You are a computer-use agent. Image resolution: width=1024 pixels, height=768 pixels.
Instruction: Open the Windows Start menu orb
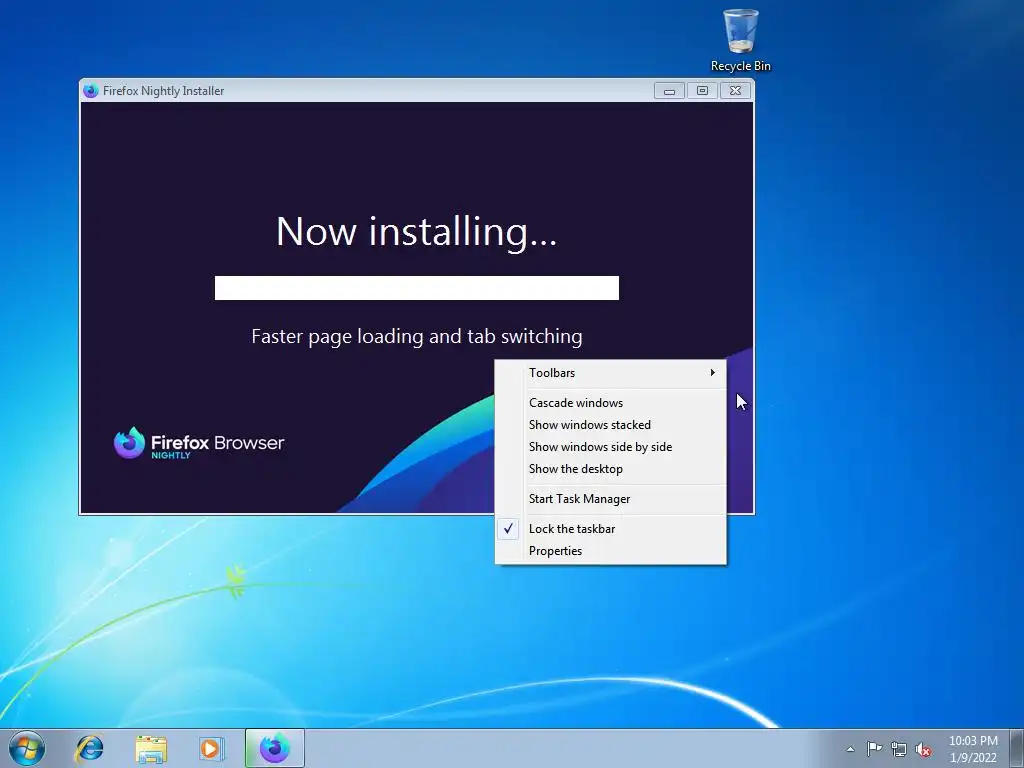(x=27, y=748)
